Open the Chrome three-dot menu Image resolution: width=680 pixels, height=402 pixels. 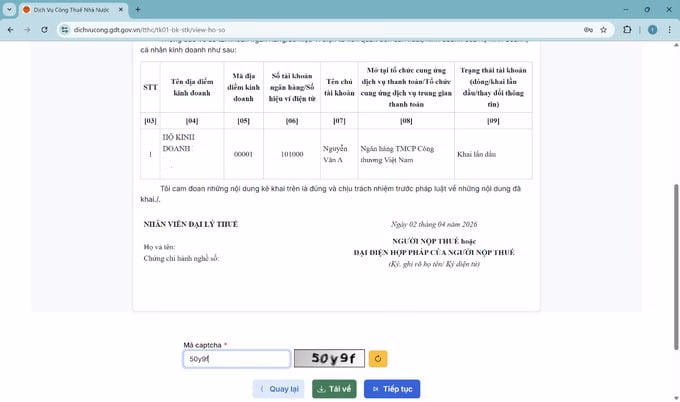668,30
